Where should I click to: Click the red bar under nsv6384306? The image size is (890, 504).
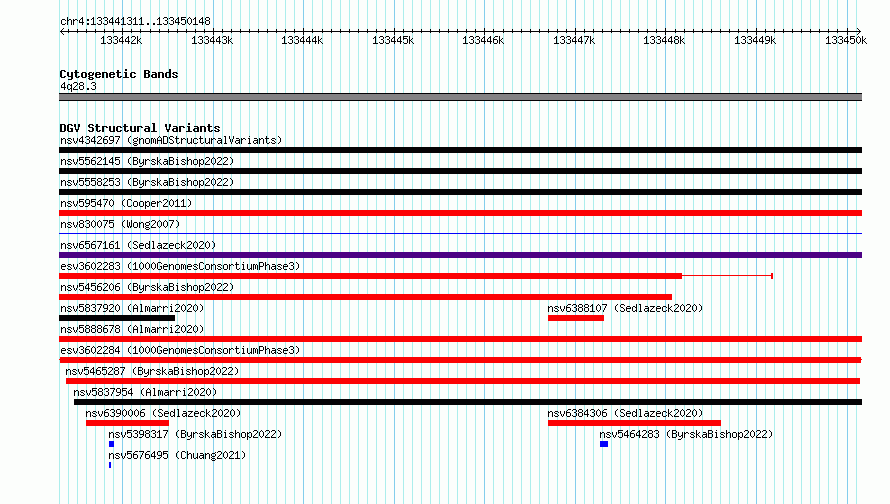pyautogui.click(x=634, y=423)
